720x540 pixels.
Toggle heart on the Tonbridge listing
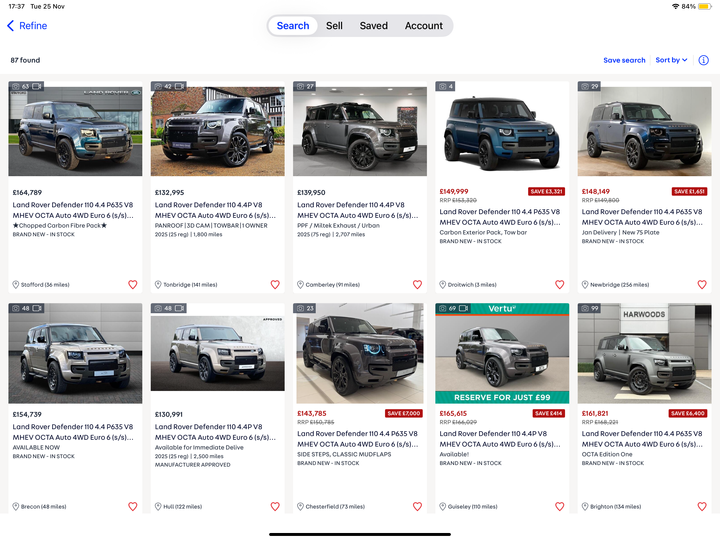275,285
